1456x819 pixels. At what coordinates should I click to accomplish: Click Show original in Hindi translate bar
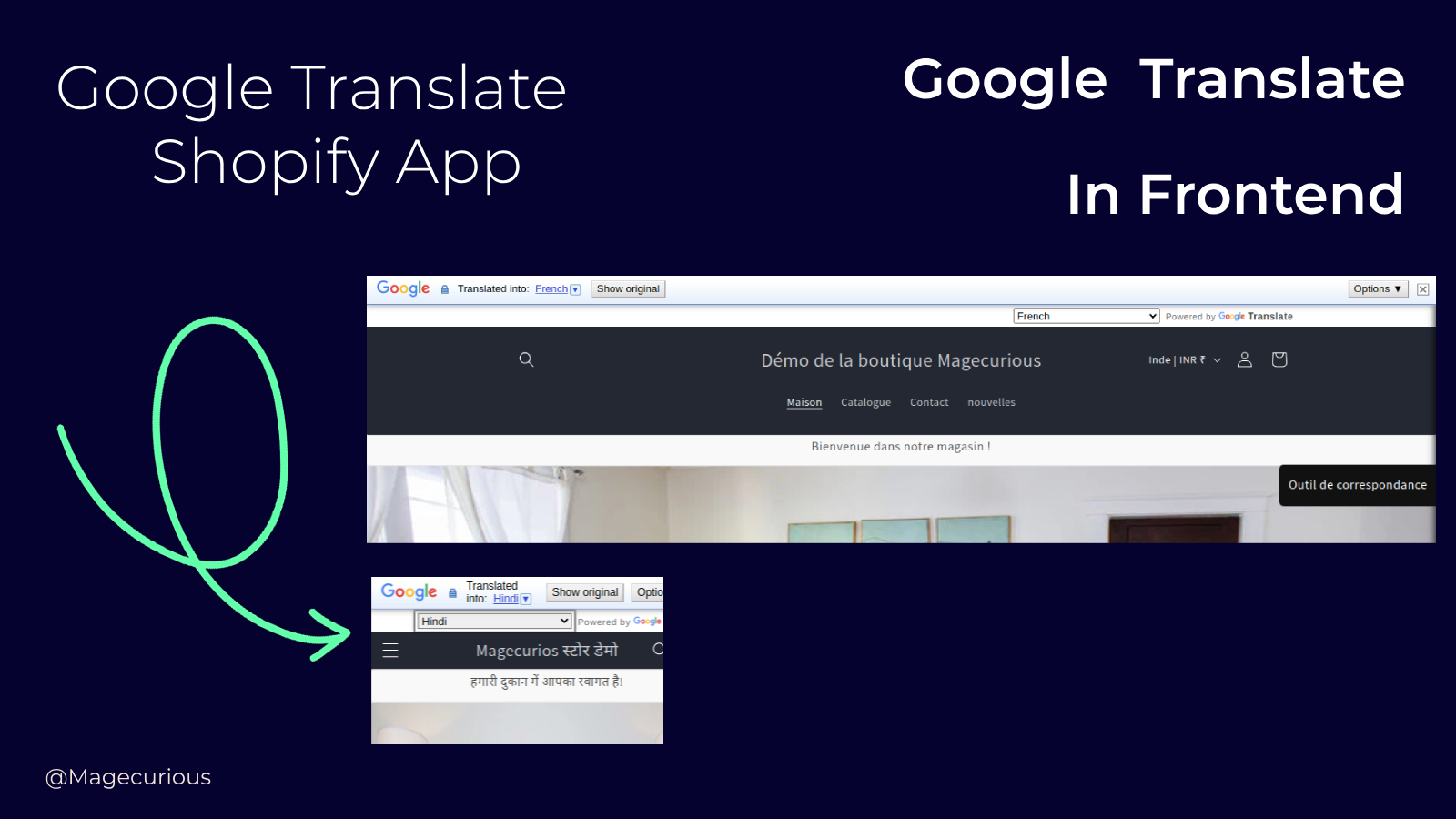pyautogui.click(x=585, y=592)
